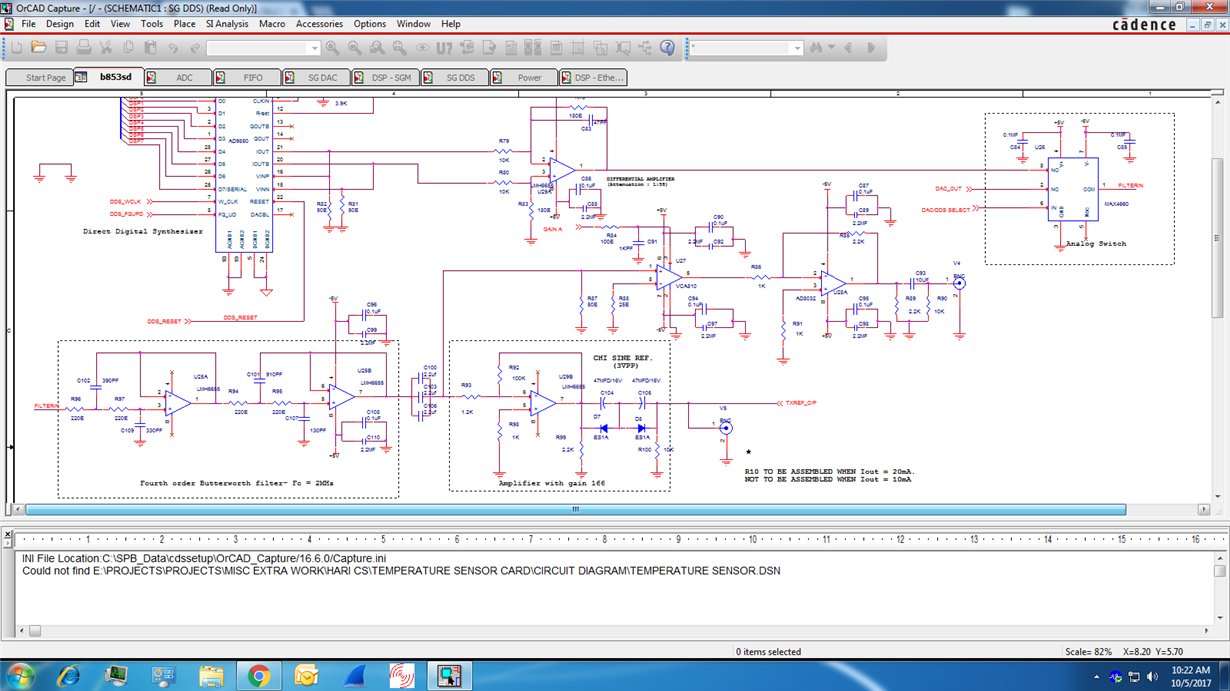This screenshot has height=691, width=1230.
Task: Click the Undo arrow icon
Action: [173, 47]
